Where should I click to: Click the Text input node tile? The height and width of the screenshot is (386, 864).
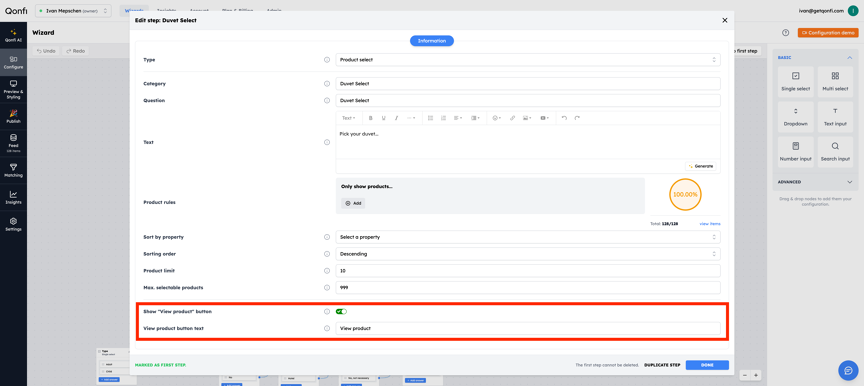click(835, 117)
